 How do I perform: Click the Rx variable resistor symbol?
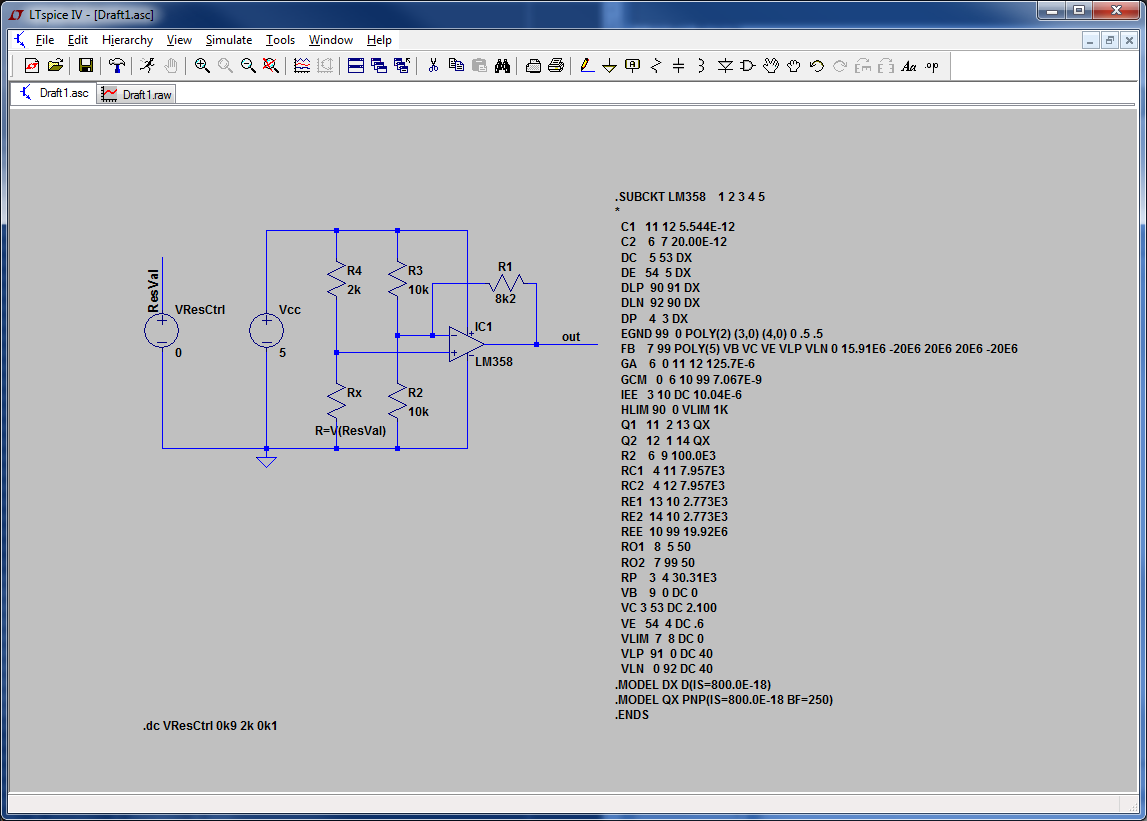(336, 402)
